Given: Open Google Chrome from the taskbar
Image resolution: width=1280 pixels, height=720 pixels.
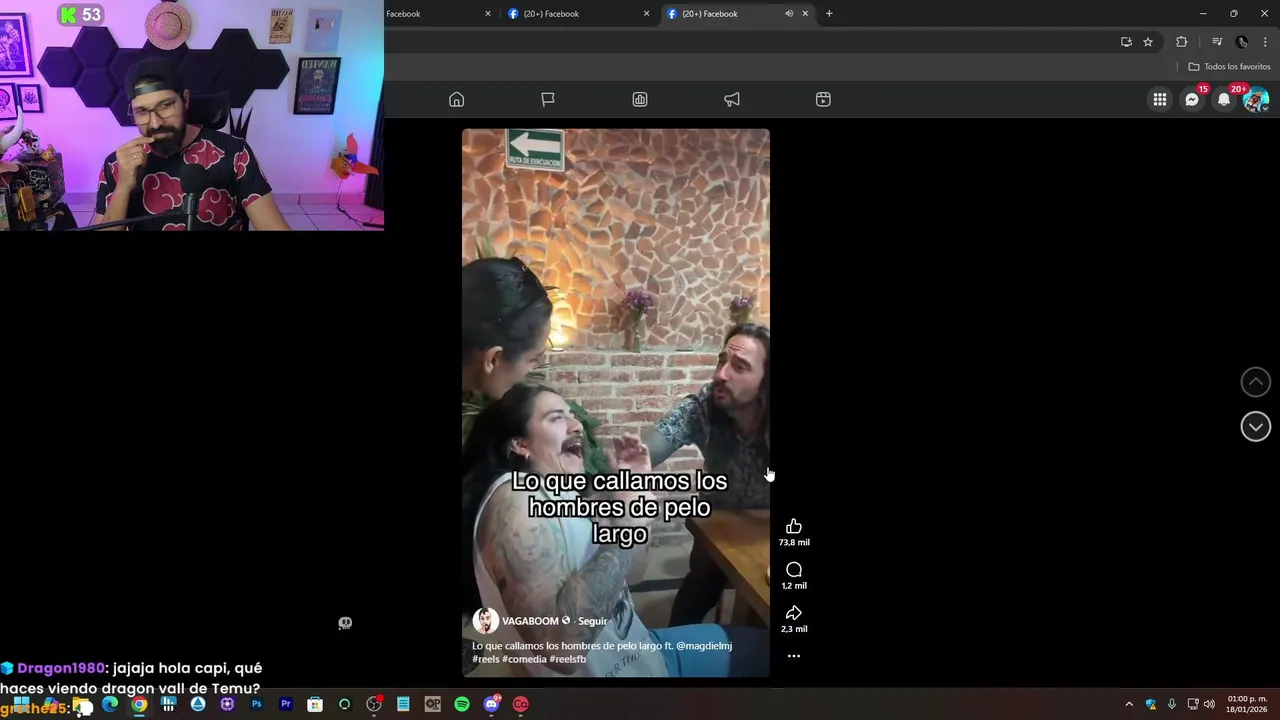Looking at the screenshot, I should click(x=139, y=704).
